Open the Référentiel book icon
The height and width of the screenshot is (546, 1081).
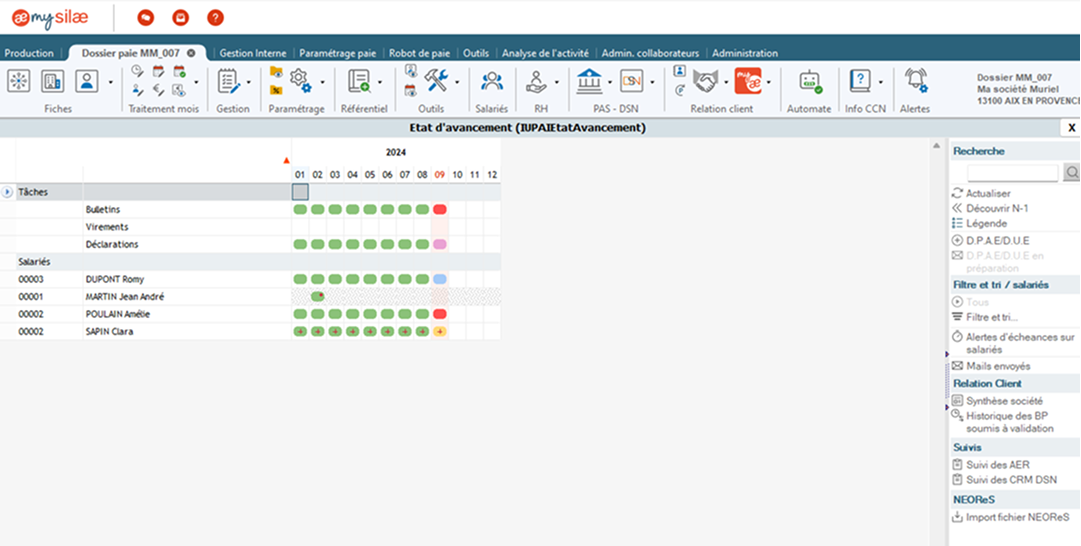(359, 82)
